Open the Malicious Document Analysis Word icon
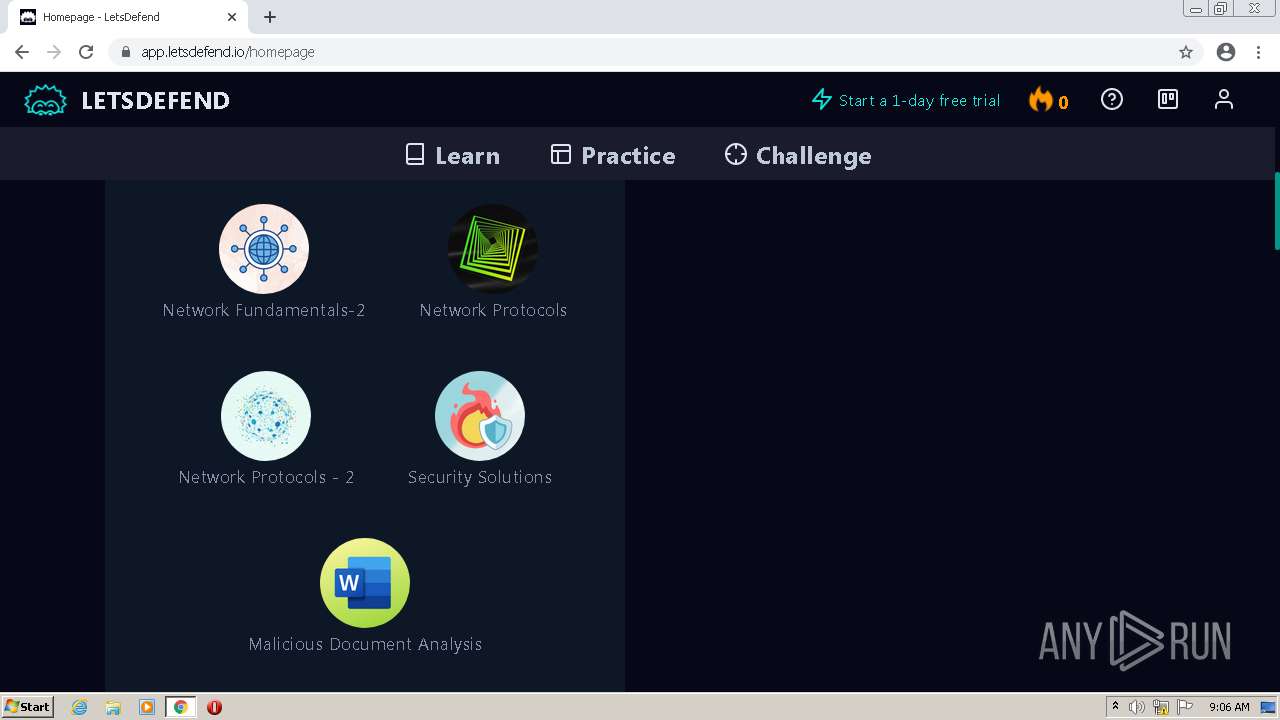The width and height of the screenshot is (1280, 720). point(365,583)
